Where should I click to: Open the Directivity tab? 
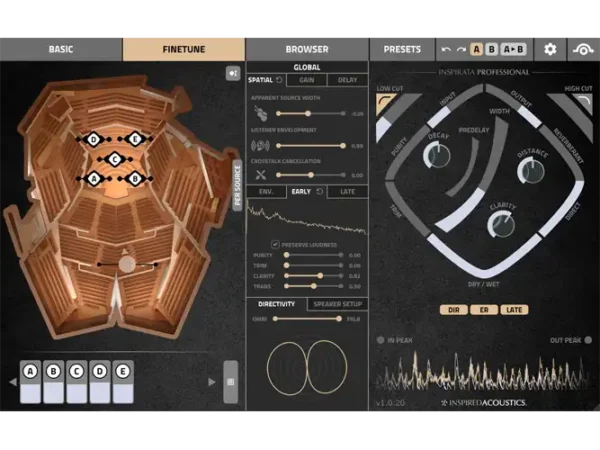(x=276, y=304)
